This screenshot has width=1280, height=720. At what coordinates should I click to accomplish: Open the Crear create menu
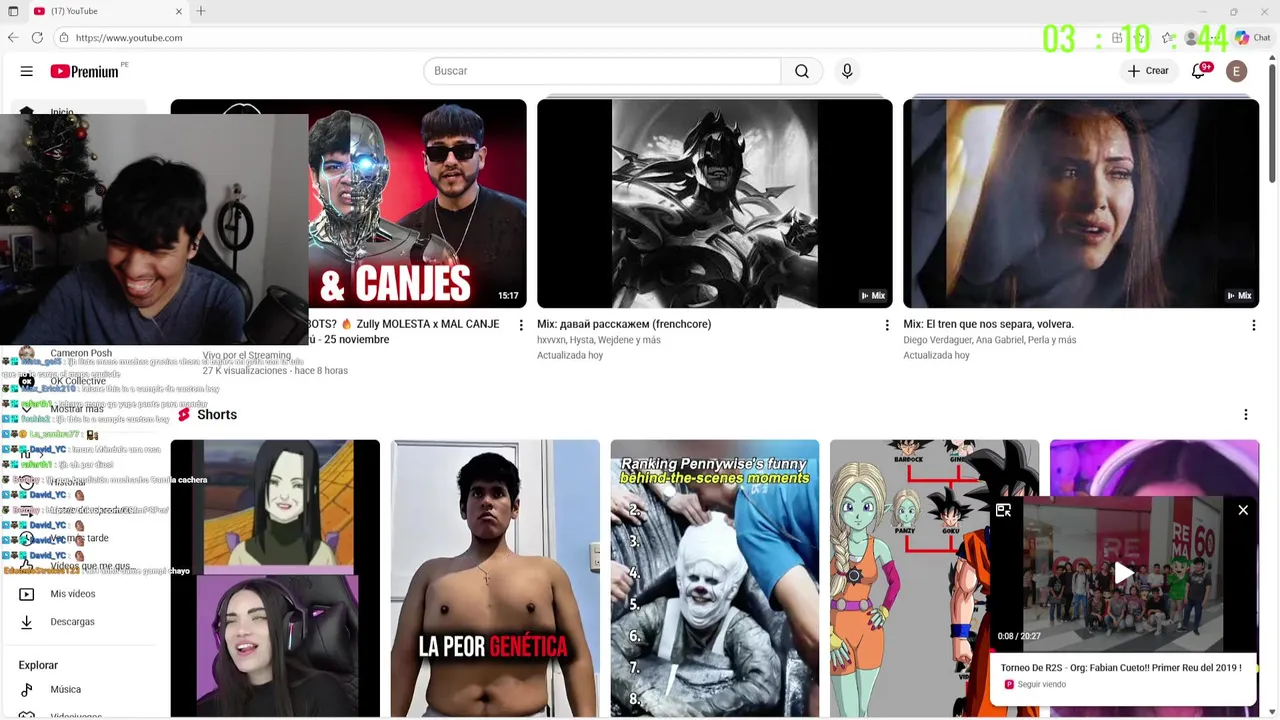pyautogui.click(x=1148, y=71)
